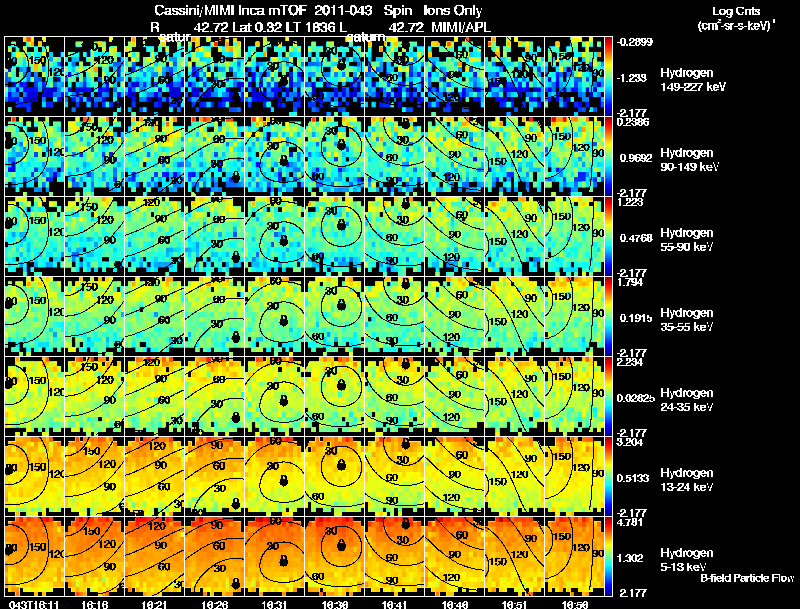Click the 'MIMI/APL' label in header
This screenshot has height=609, width=800.
[461, 27]
